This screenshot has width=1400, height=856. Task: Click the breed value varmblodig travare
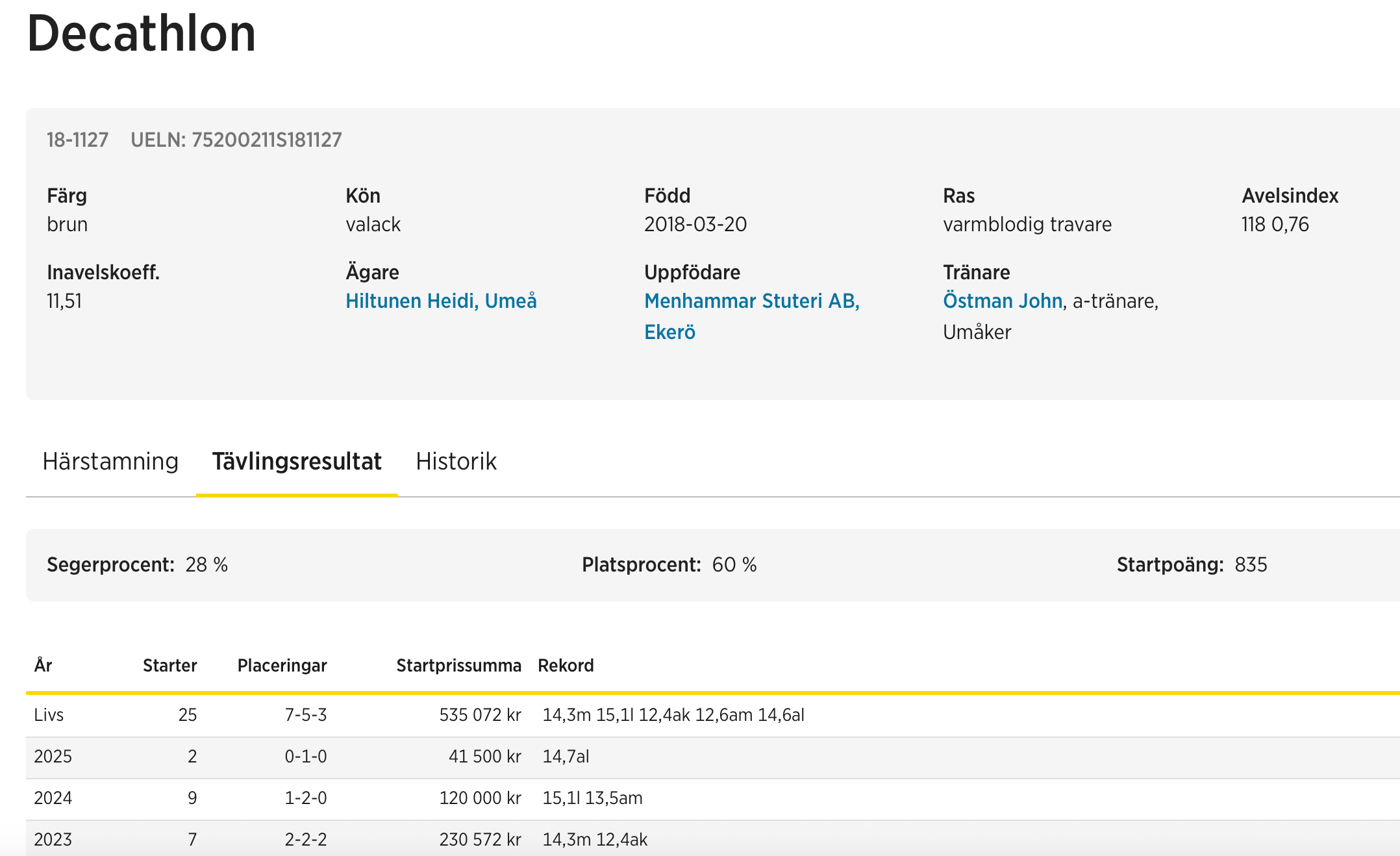[x=1027, y=224]
